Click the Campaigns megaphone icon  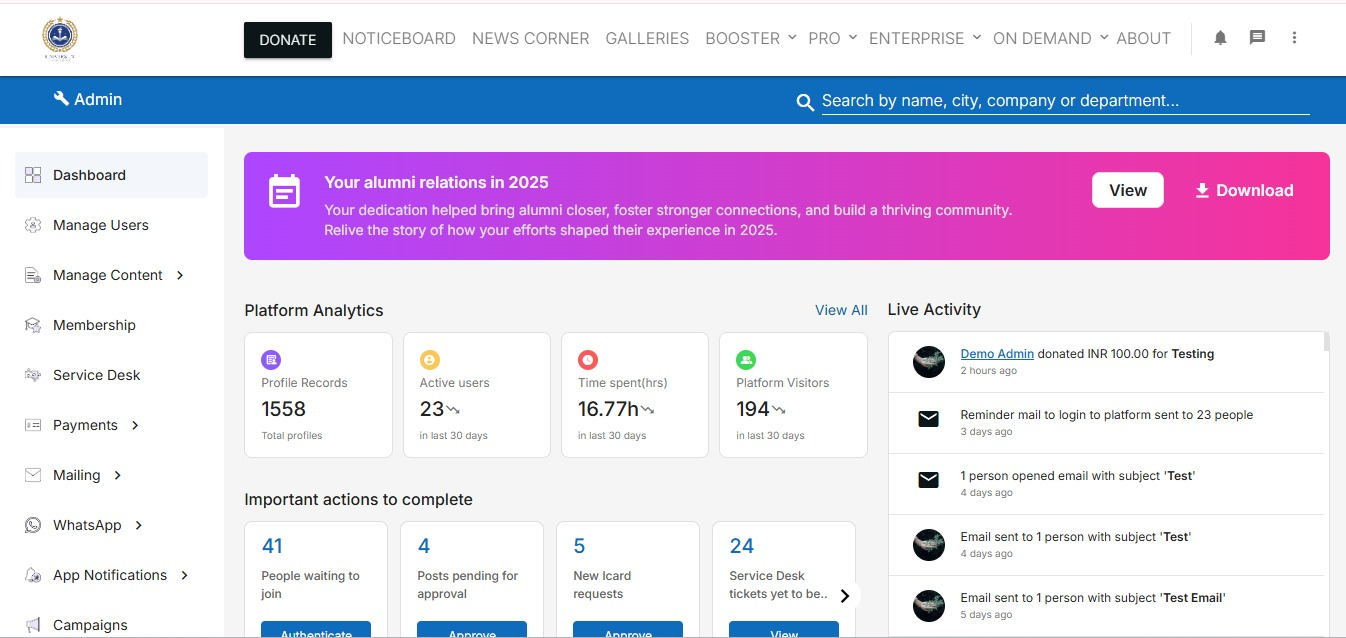point(33,624)
